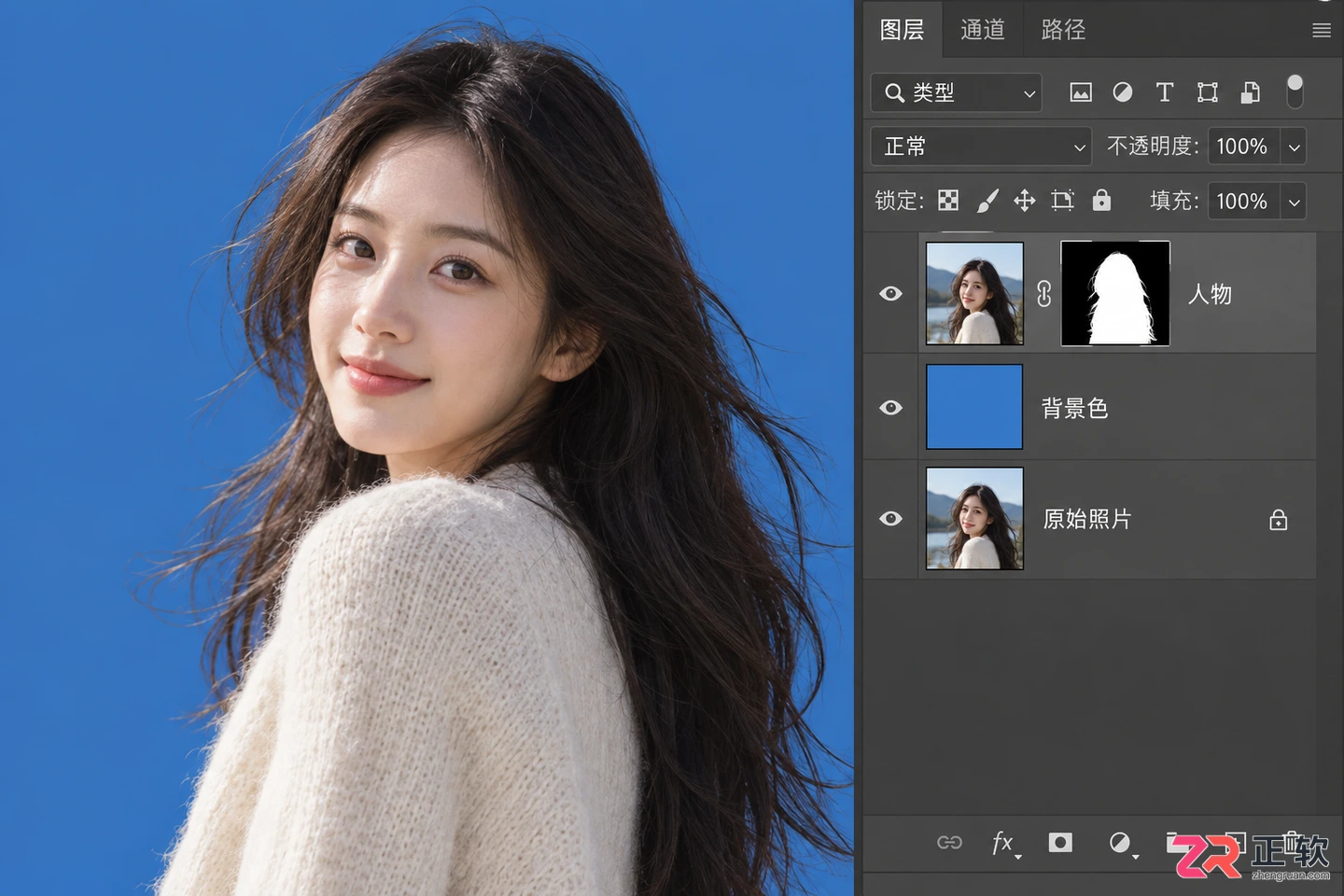This screenshot has width=1344, height=896.
Task: Create new fill or adjustment layer icon
Action: tap(1122, 844)
